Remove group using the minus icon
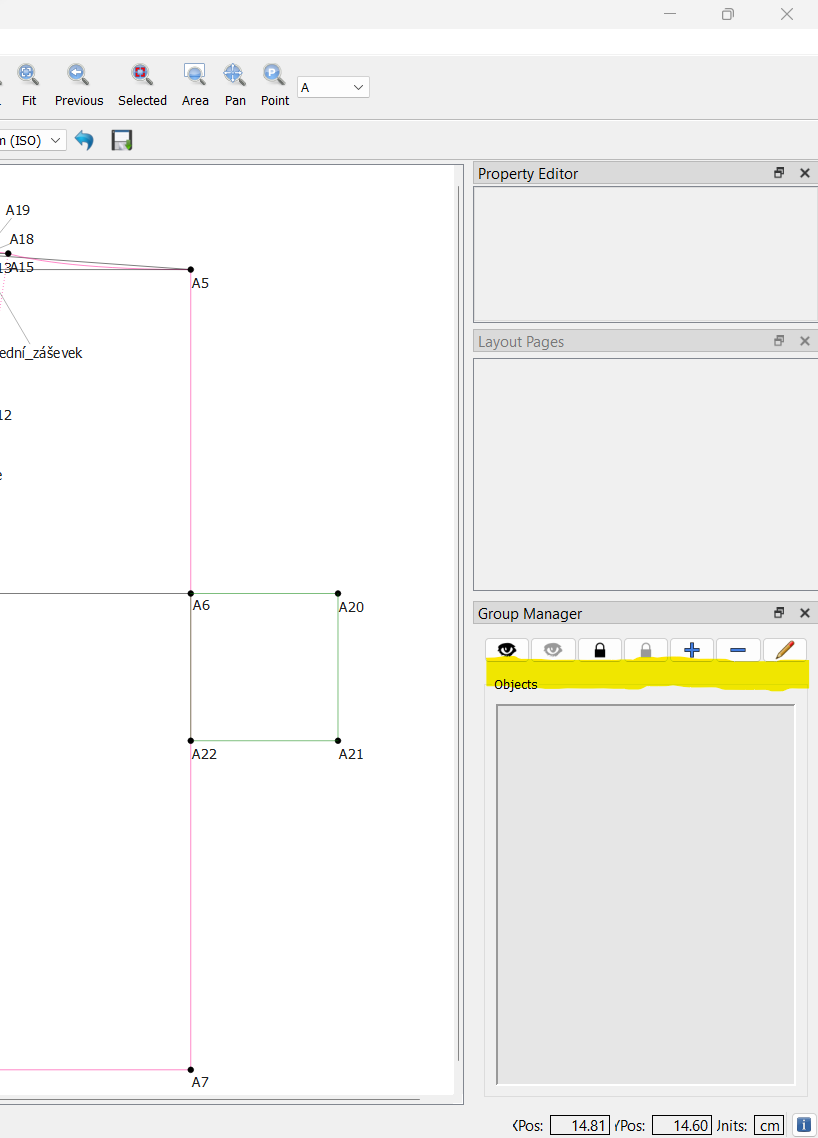Image resolution: width=818 pixels, height=1138 pixels. click(738, 650)
